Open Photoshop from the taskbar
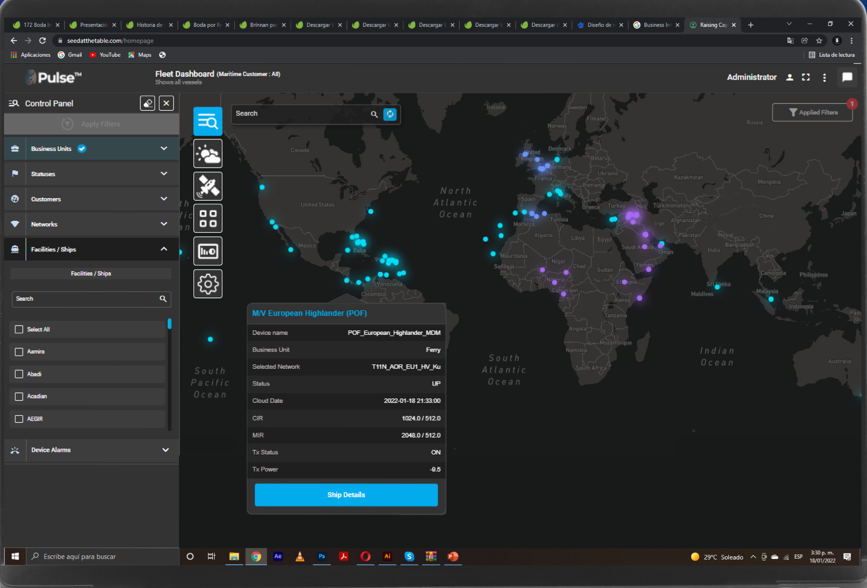 point(321,556)
